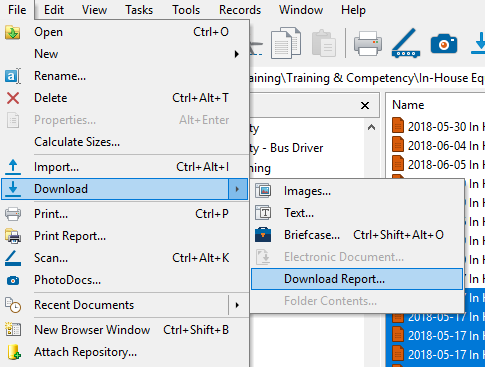The width and height of the screenshot is (485, 367).
Task: Click the Copy documents toolbar icon
Action: point(286,43)
